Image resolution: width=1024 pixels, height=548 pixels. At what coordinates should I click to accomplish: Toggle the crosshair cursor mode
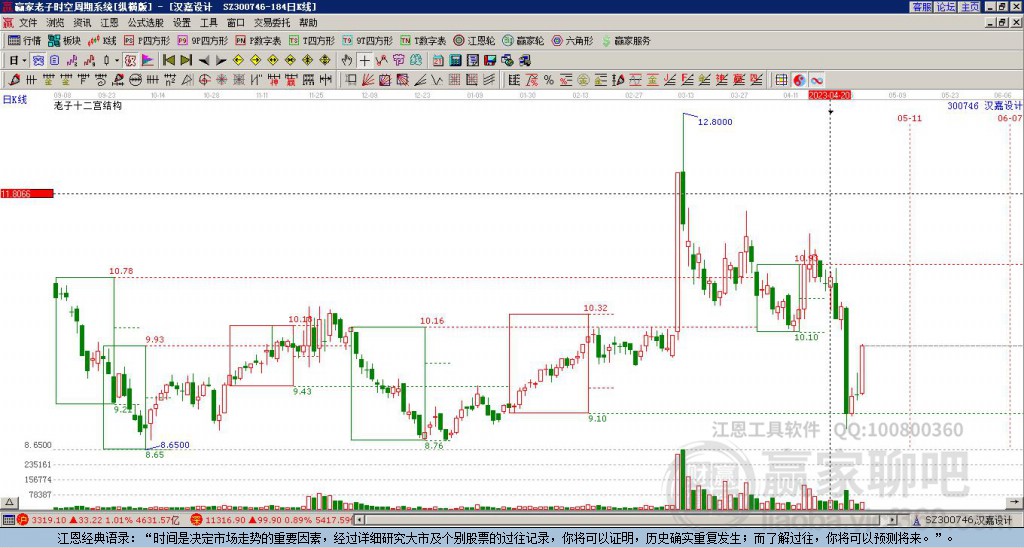click(x=364, y=60)
